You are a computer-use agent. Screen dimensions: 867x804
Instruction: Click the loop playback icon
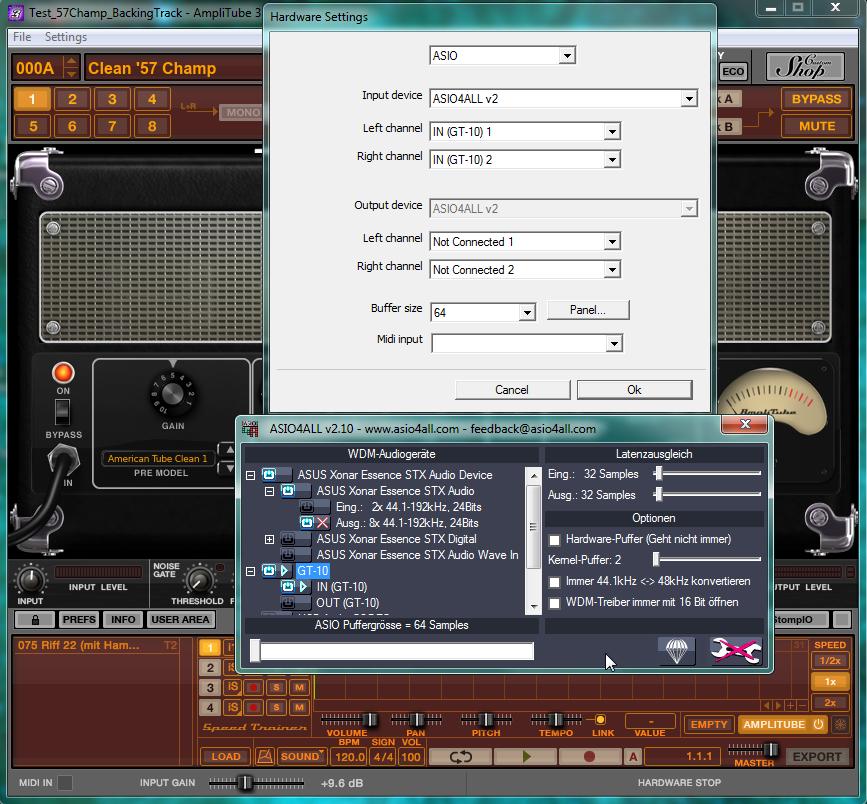coord(460,756)
